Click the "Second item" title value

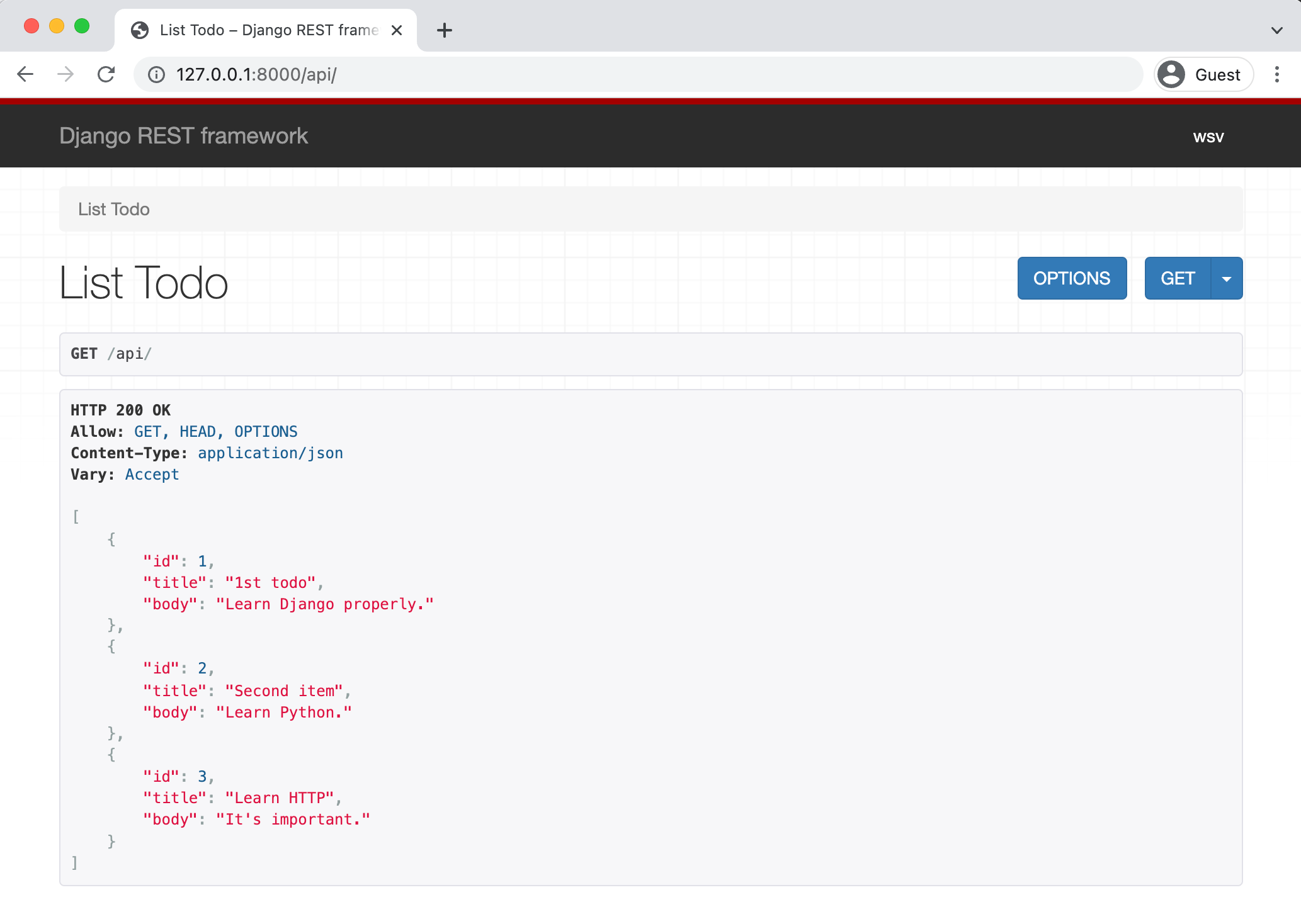click(284, 691)
